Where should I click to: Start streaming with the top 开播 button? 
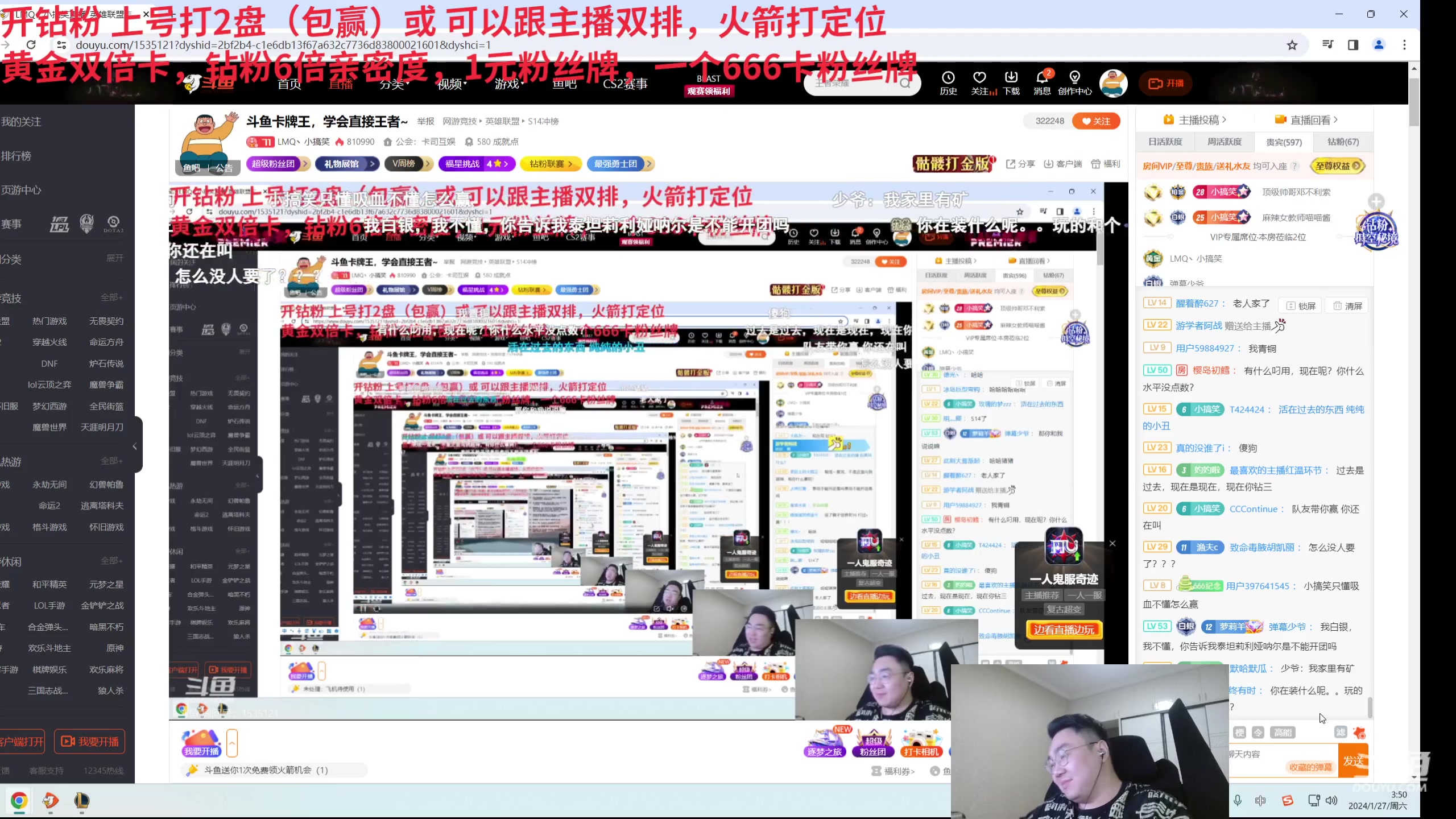coord(1166,83)
